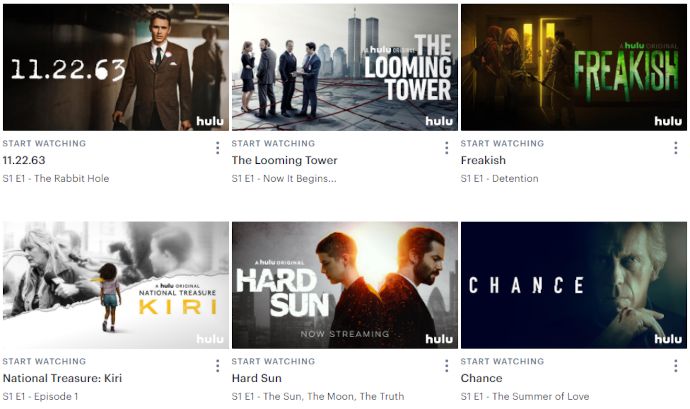Image resolution: width=690 pixels, height=409 pixels.
Task: Open more options menu for Hard Sun
Action: [x=446, y=366]
